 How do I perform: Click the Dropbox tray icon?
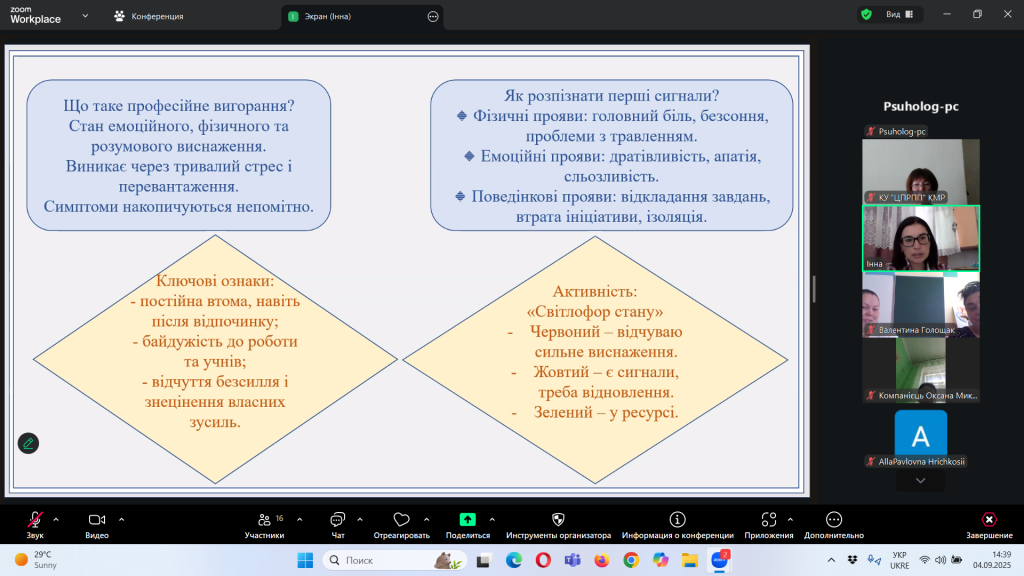tap(852, 560)
